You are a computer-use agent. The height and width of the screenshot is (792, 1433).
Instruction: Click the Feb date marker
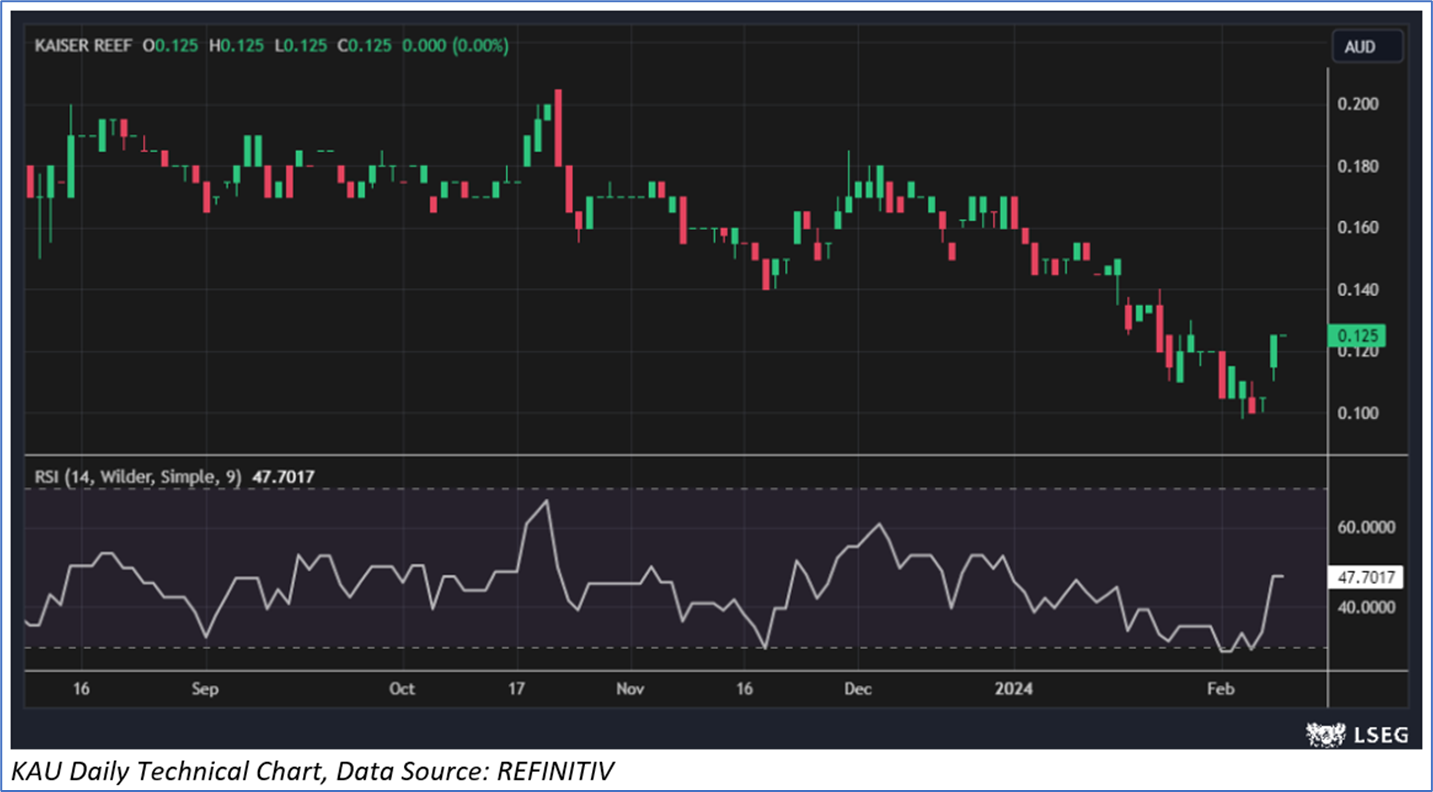click(x=1218, y=689)
